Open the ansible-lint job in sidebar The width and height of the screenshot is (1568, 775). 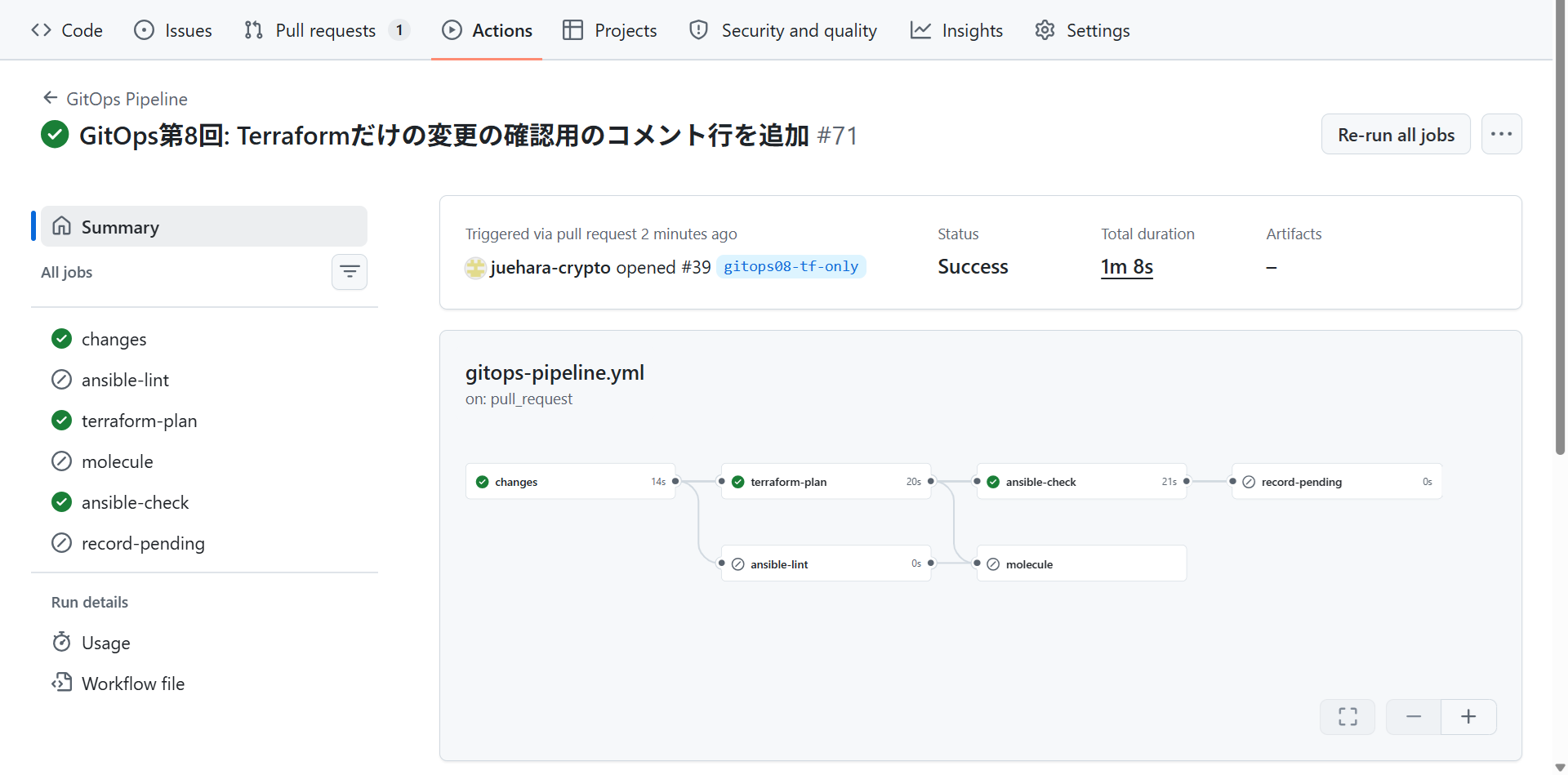coord(204,380)
